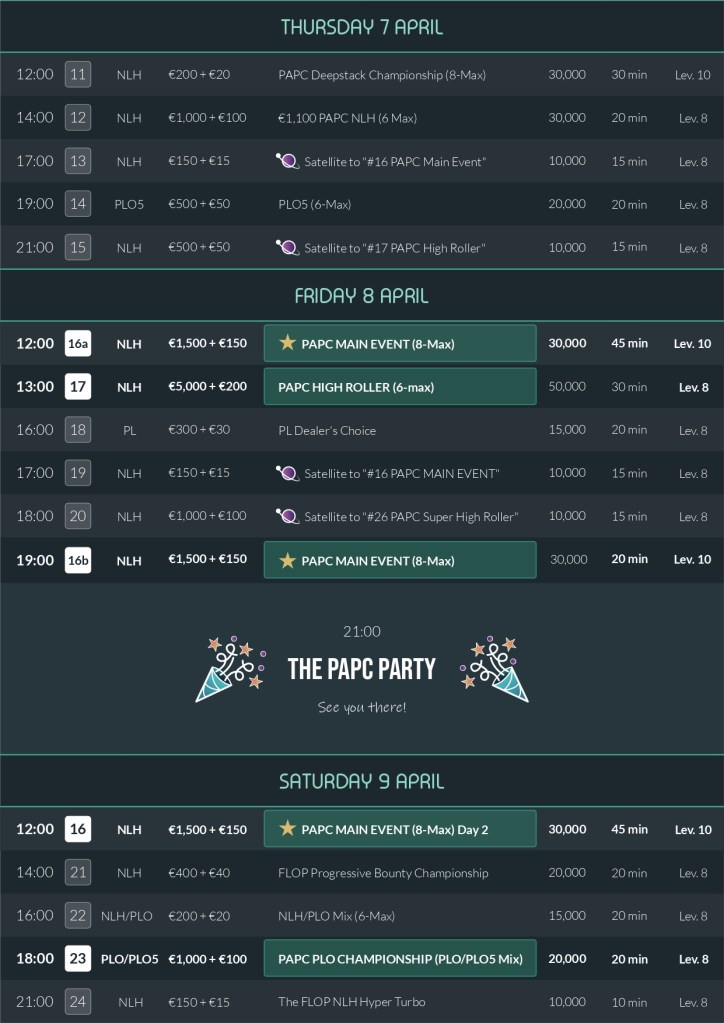Click left party popper icon
The image size is (724, 1023).
tap(230, 668)
